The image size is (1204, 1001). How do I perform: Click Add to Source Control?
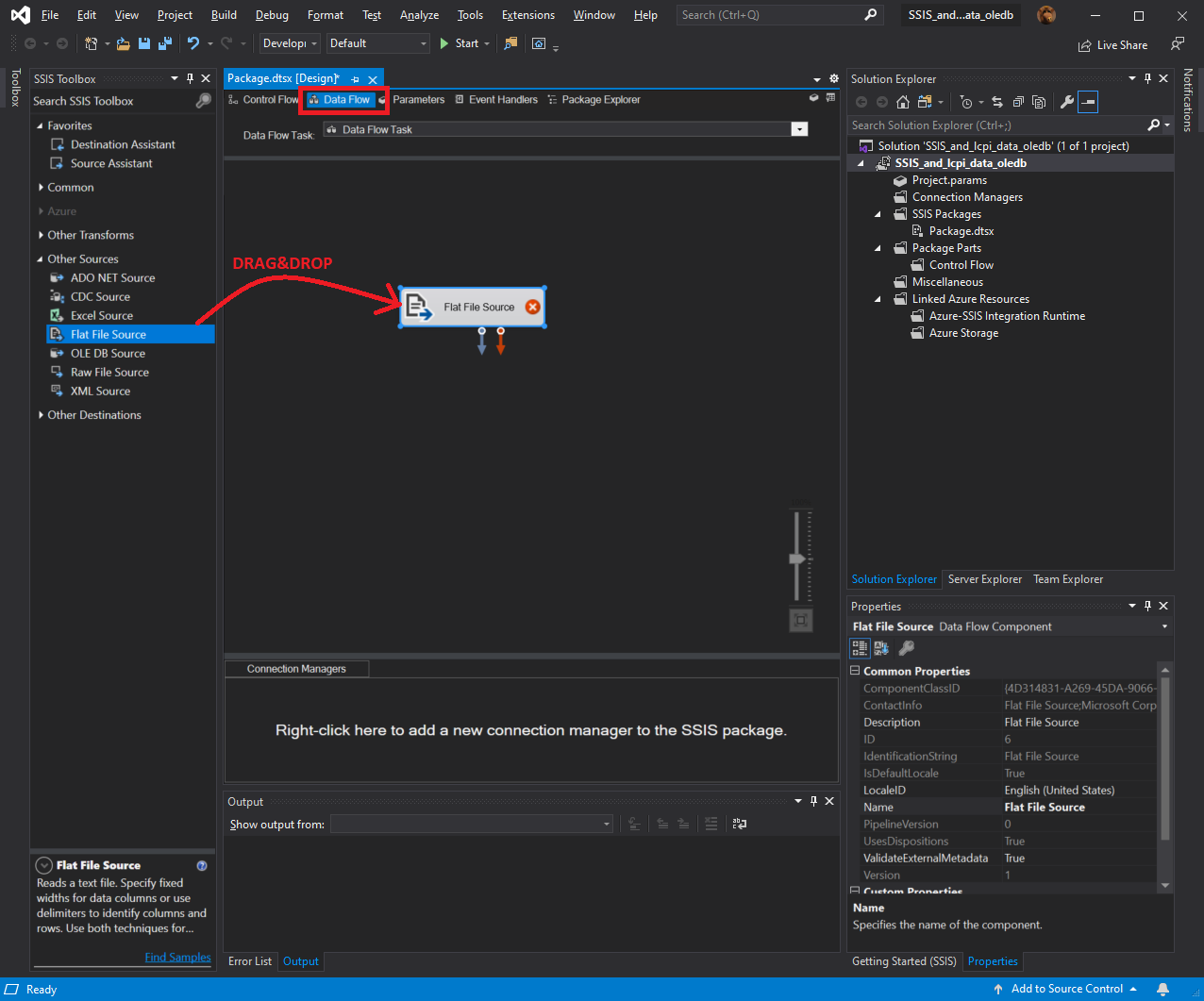1066,989
